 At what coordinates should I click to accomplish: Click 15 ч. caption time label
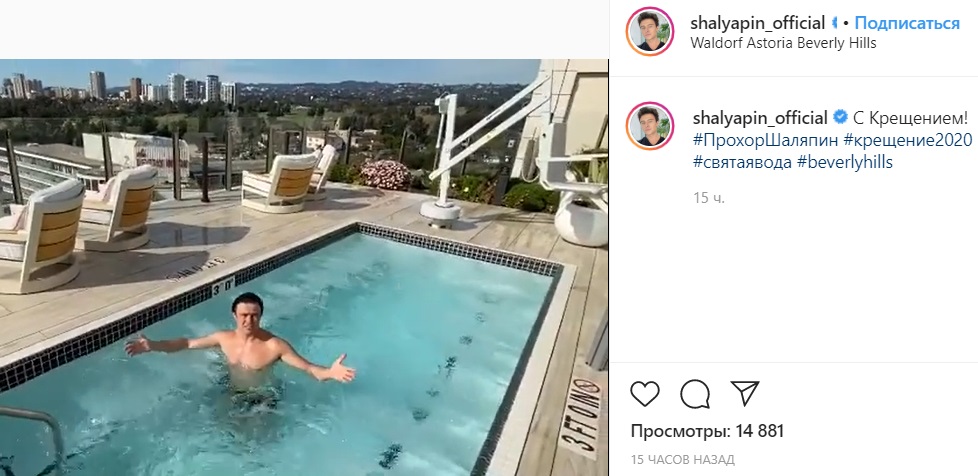click(709, 198)
